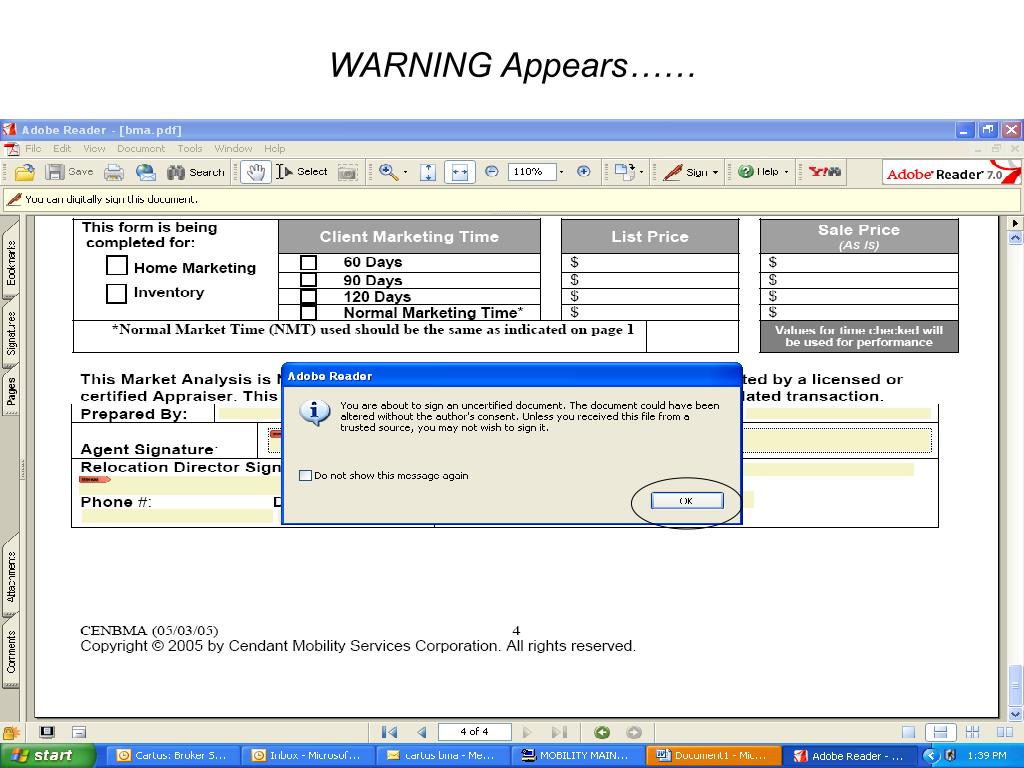
Task: Select Single Page layout icon
Action: 908,732
